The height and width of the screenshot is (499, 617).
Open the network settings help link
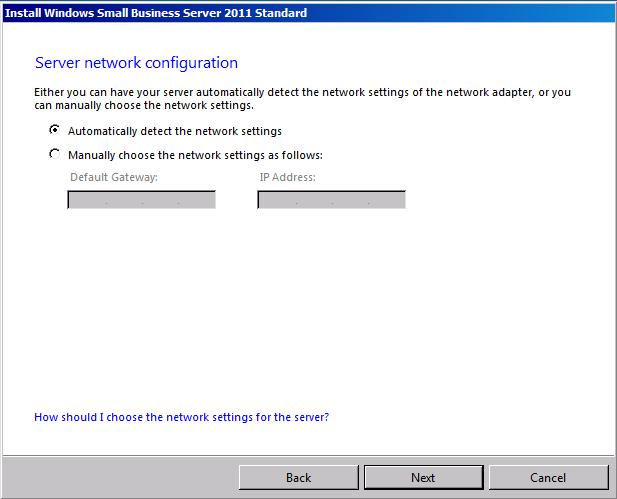point(181,417)
